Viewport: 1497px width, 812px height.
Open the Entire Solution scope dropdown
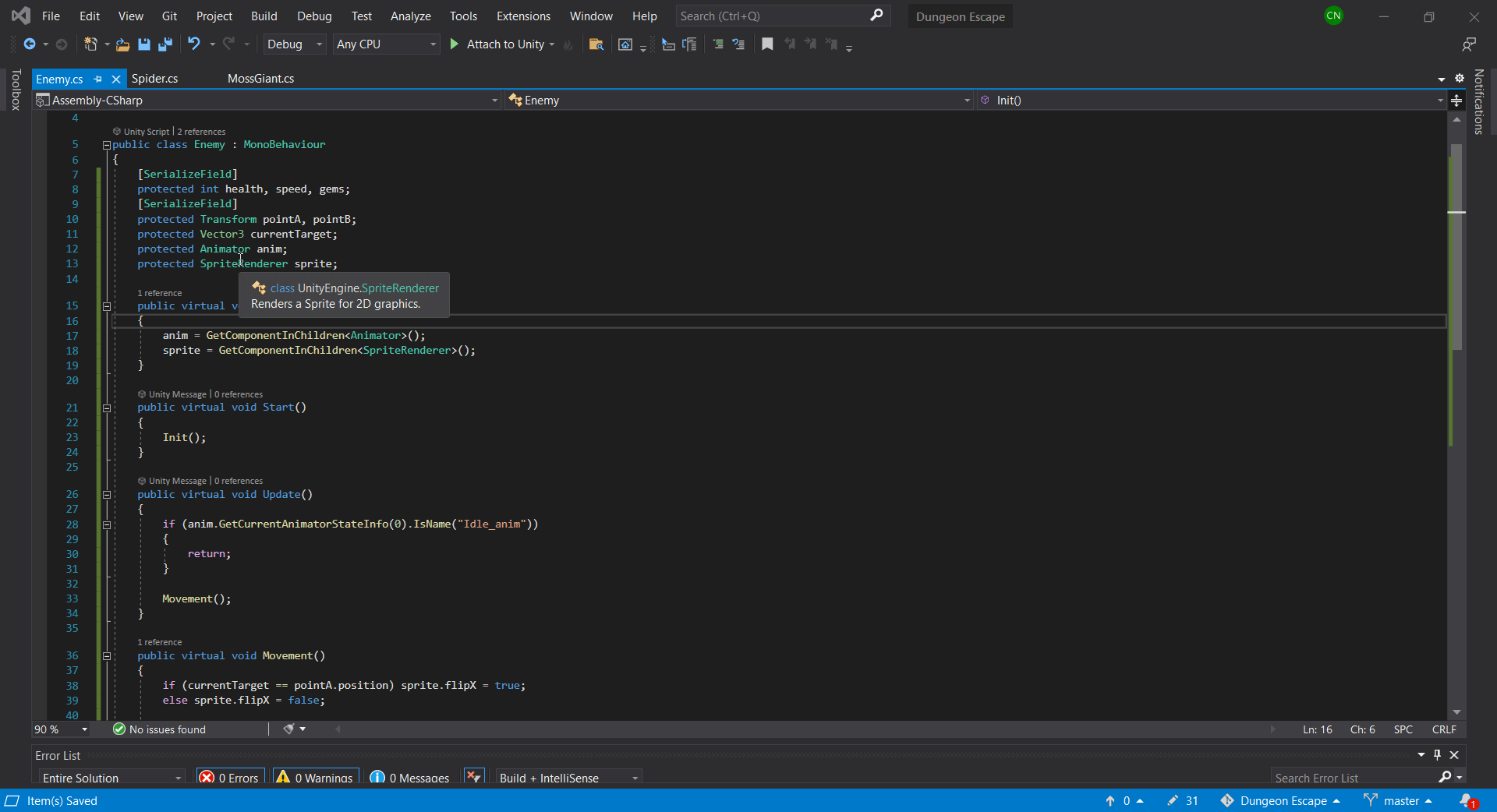(x=111, y=778)
